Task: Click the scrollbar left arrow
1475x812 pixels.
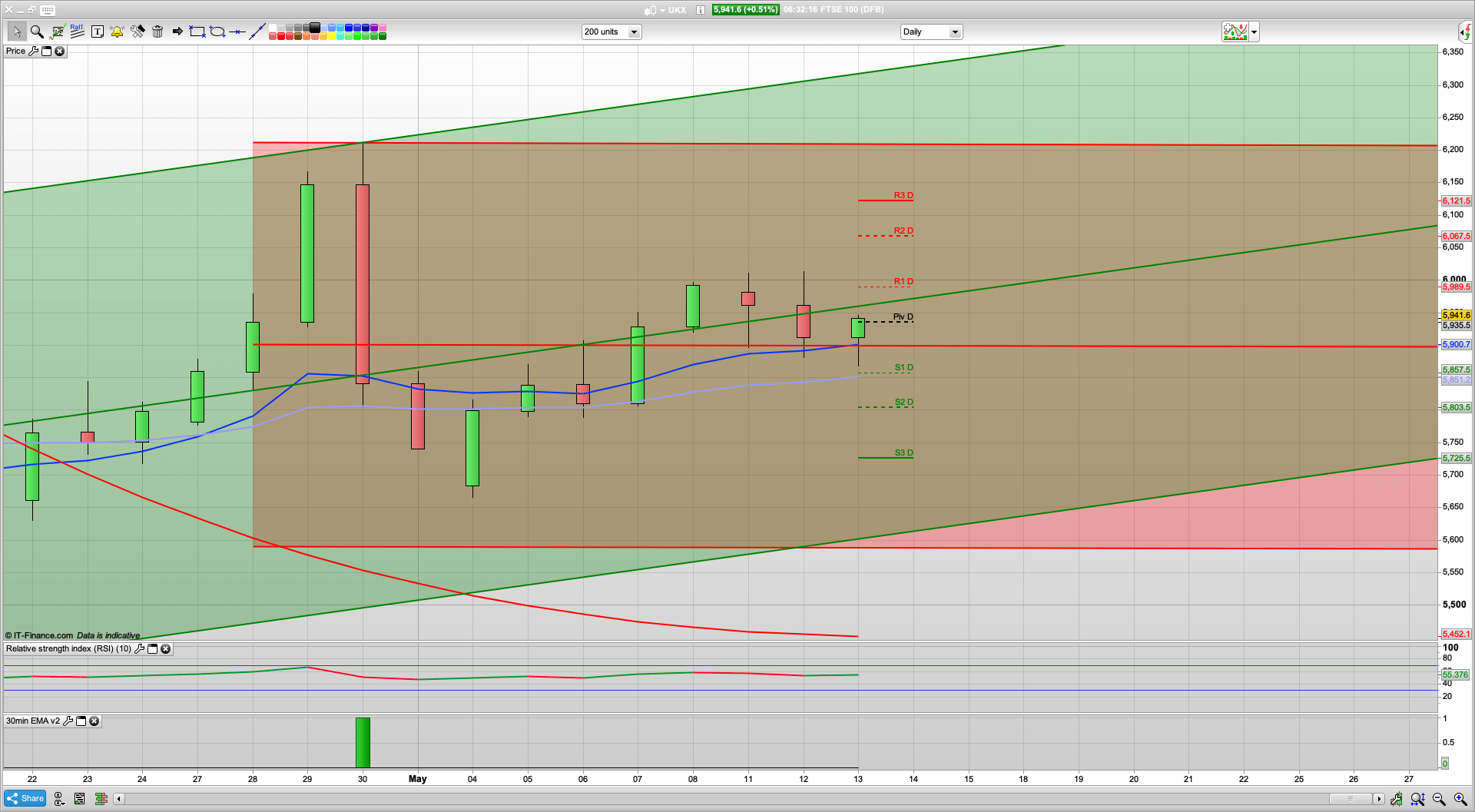Action: point(119,799)
